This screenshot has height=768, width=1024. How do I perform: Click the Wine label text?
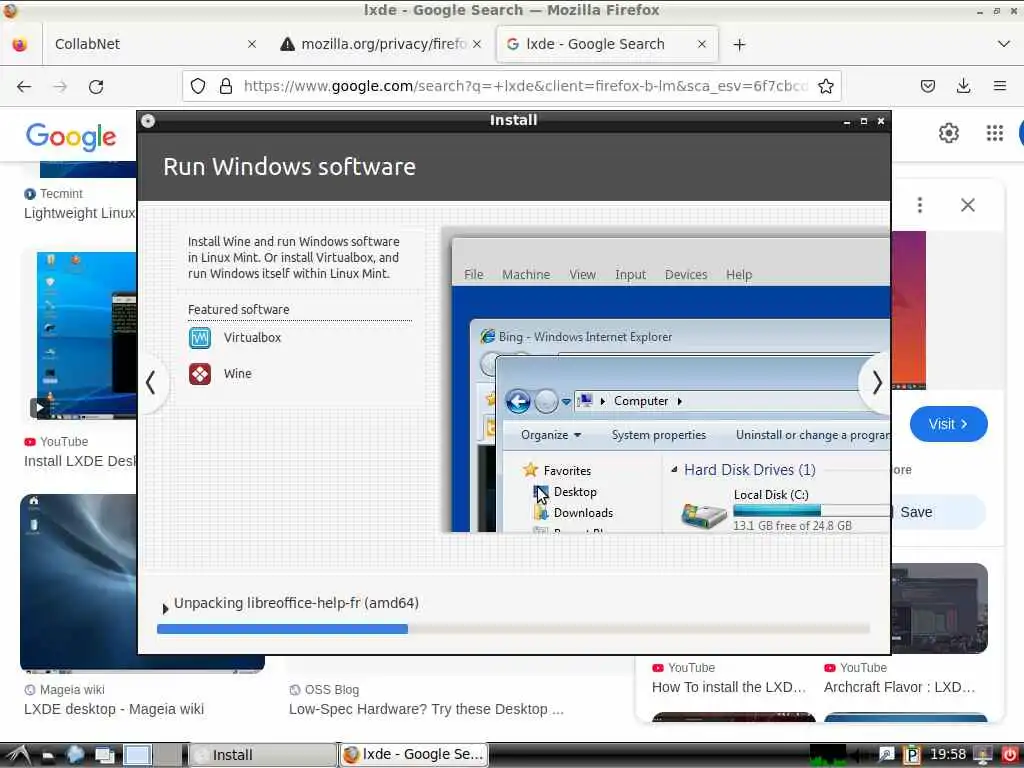click(238, 374)
